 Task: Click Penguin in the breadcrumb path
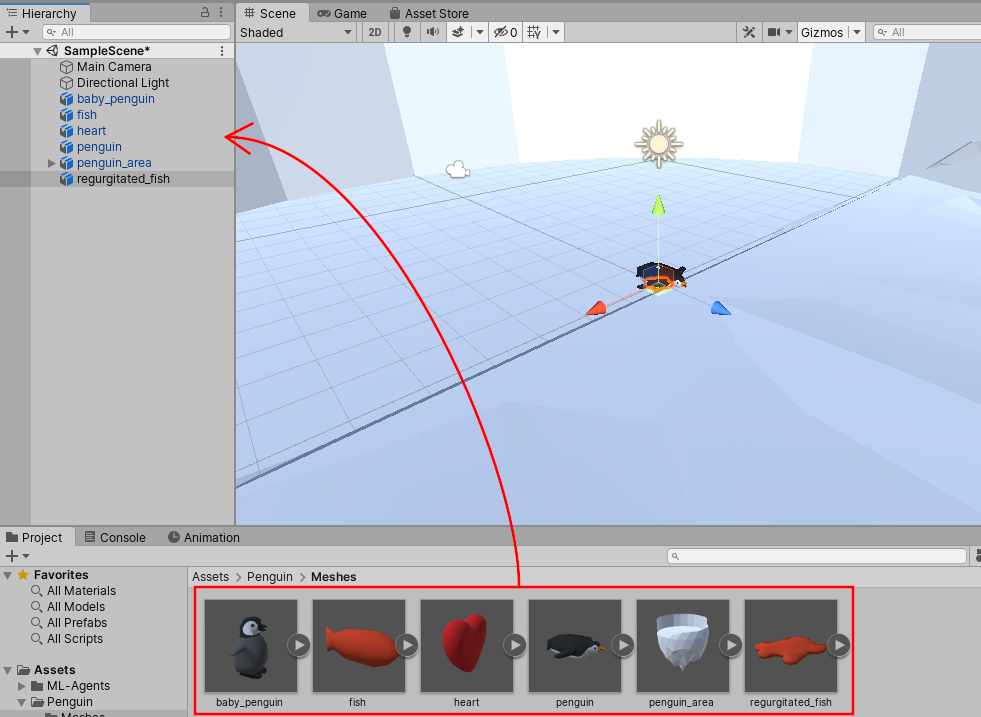point(269,577)
